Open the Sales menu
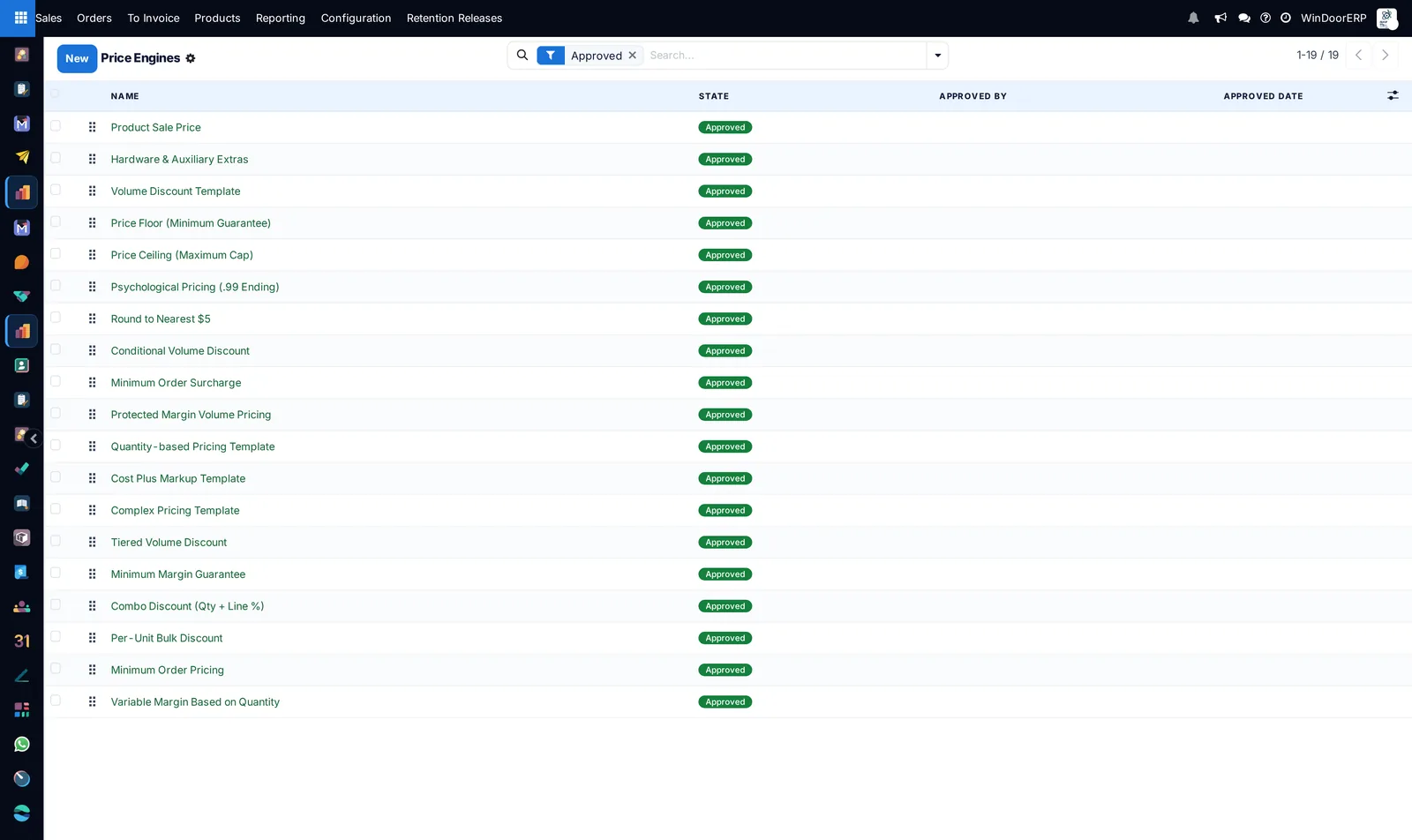Viewport: 1412px width, 840px height. coord(49,18)
